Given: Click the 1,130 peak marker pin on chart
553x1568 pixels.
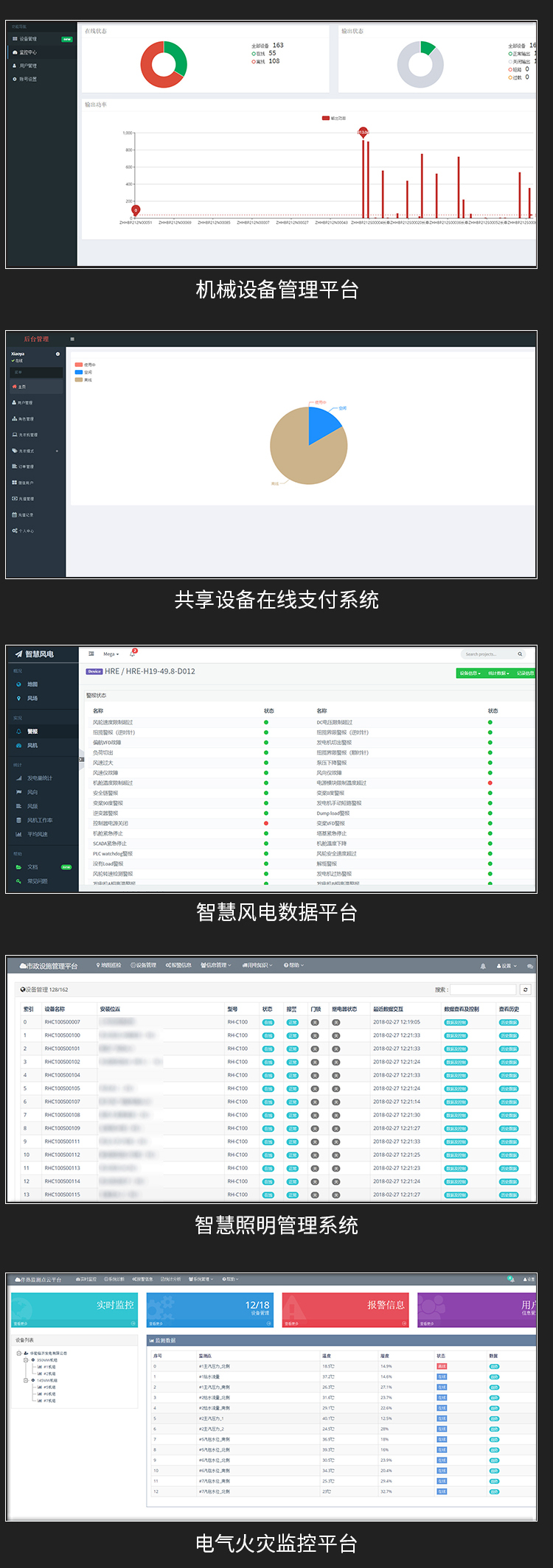Looking at the screenshot, I should [x=363, y=132].
